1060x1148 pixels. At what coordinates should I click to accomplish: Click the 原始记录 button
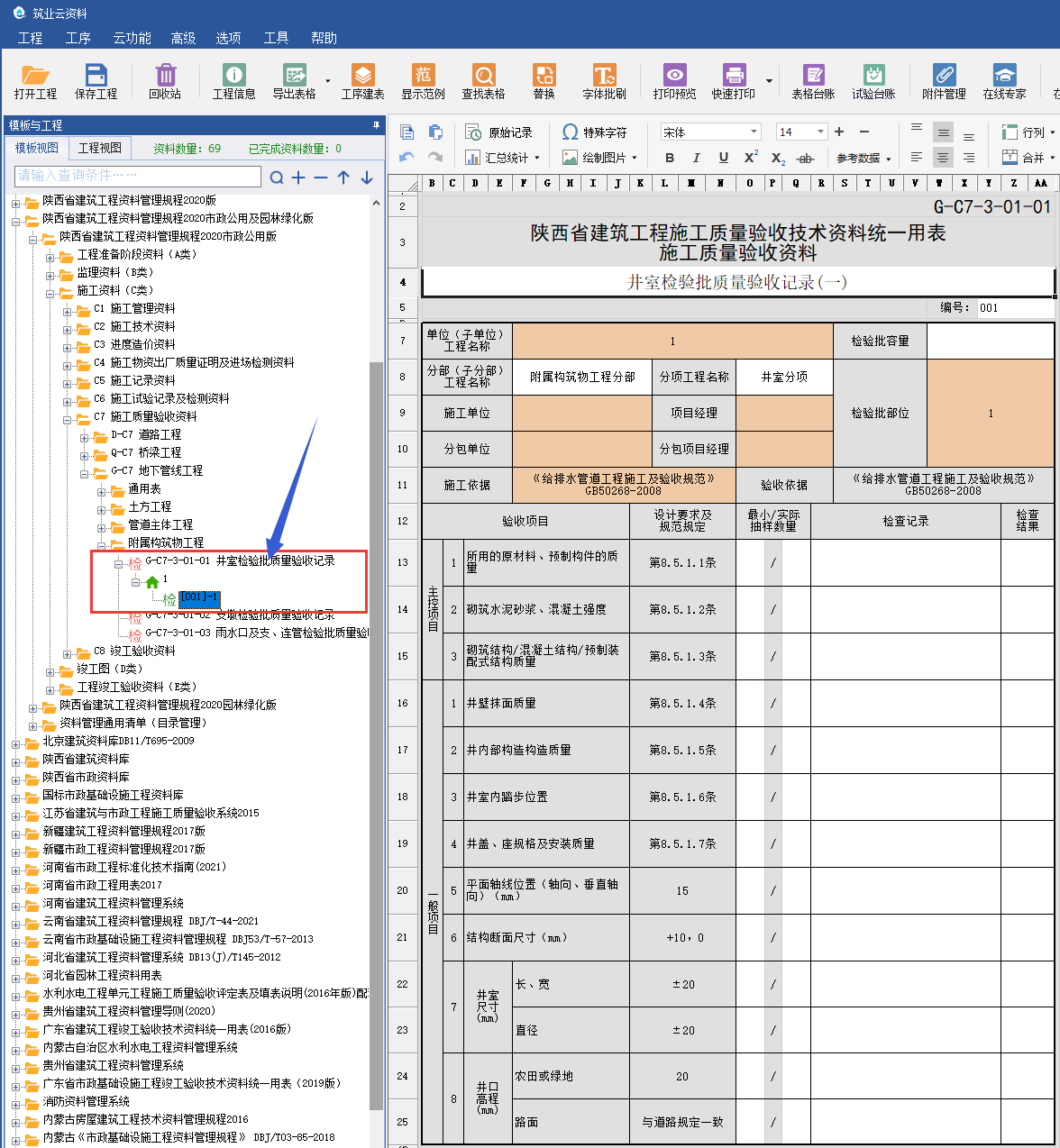tap(499, 132)
